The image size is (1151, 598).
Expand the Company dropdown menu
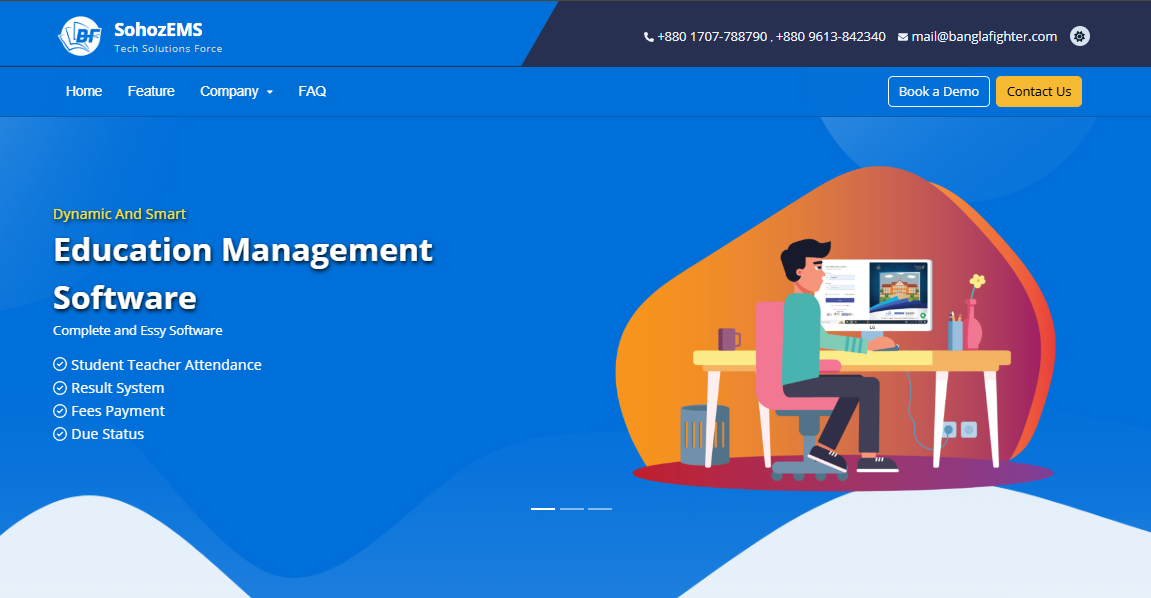coord(229,91)
